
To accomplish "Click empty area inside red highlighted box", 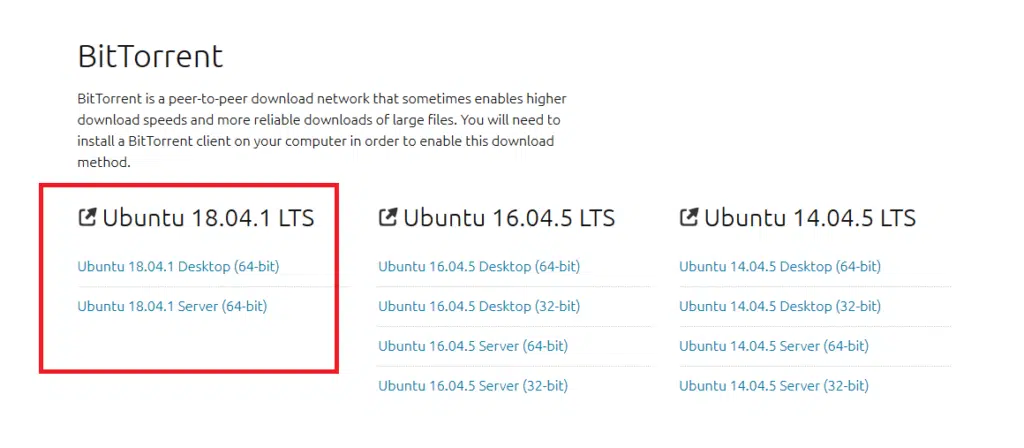I will click(189, 343).
